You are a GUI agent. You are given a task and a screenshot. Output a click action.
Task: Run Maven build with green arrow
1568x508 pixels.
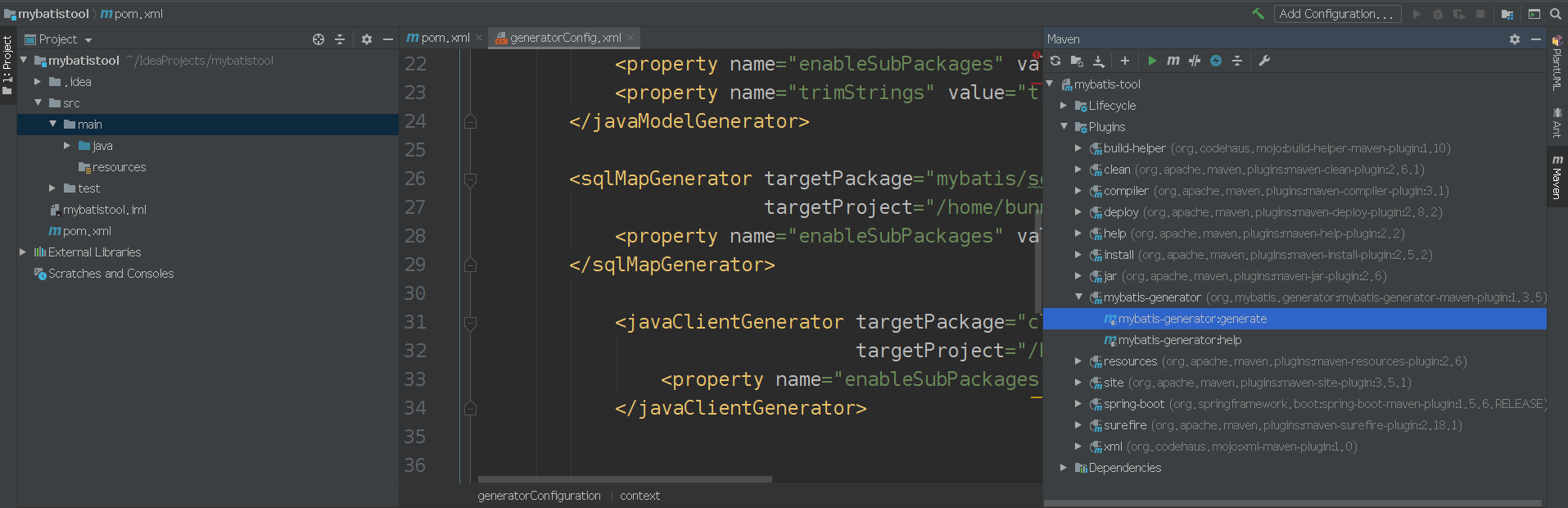coord(1152,61)
